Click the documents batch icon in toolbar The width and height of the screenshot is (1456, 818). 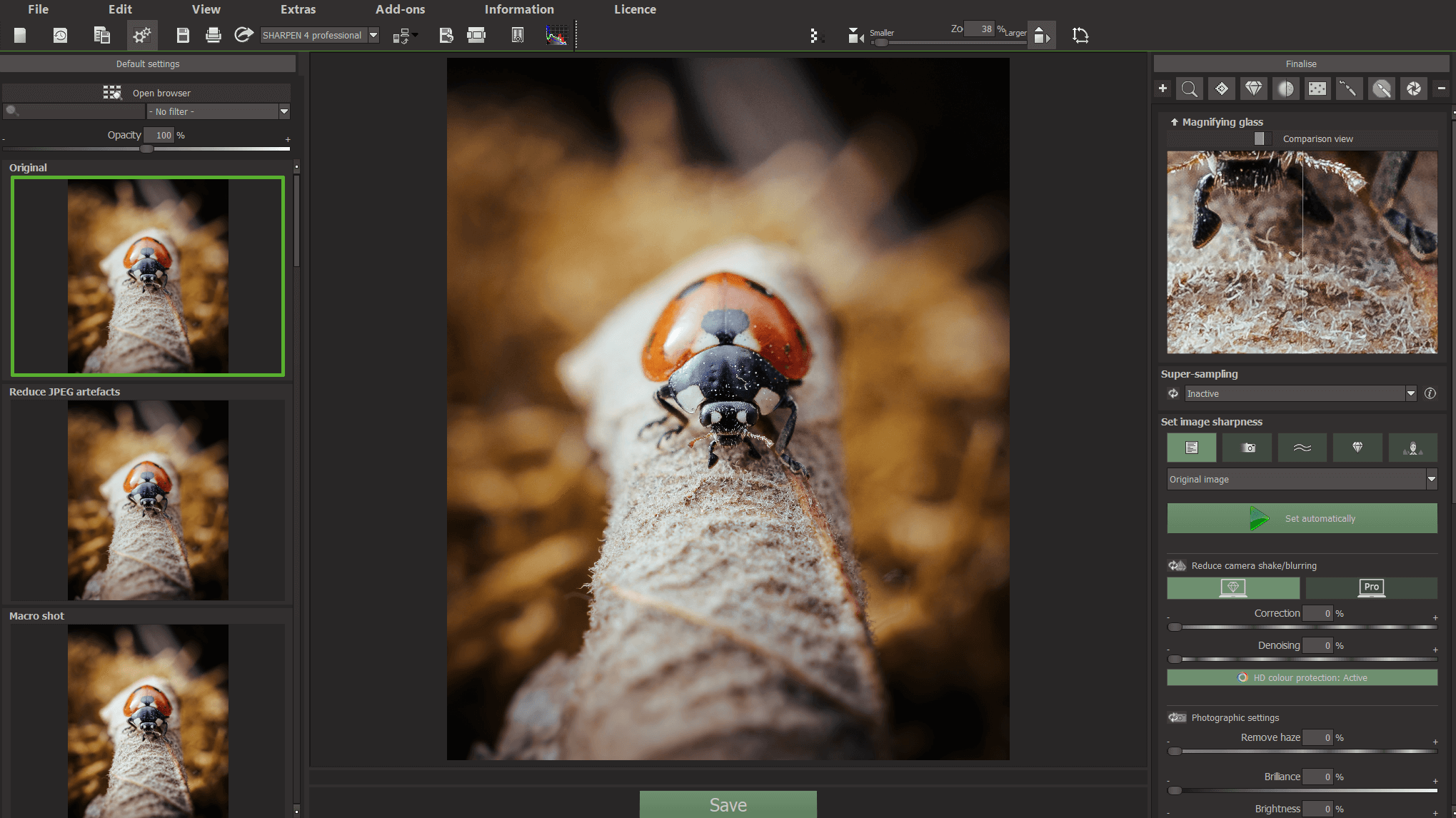coord(101,35)
